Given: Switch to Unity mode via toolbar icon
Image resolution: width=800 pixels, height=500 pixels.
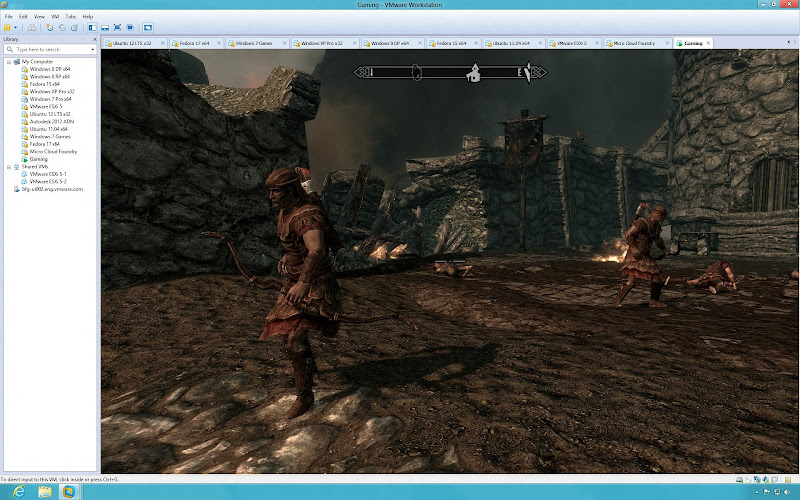Looking at the screenshot, I should (x=130, y=28).
